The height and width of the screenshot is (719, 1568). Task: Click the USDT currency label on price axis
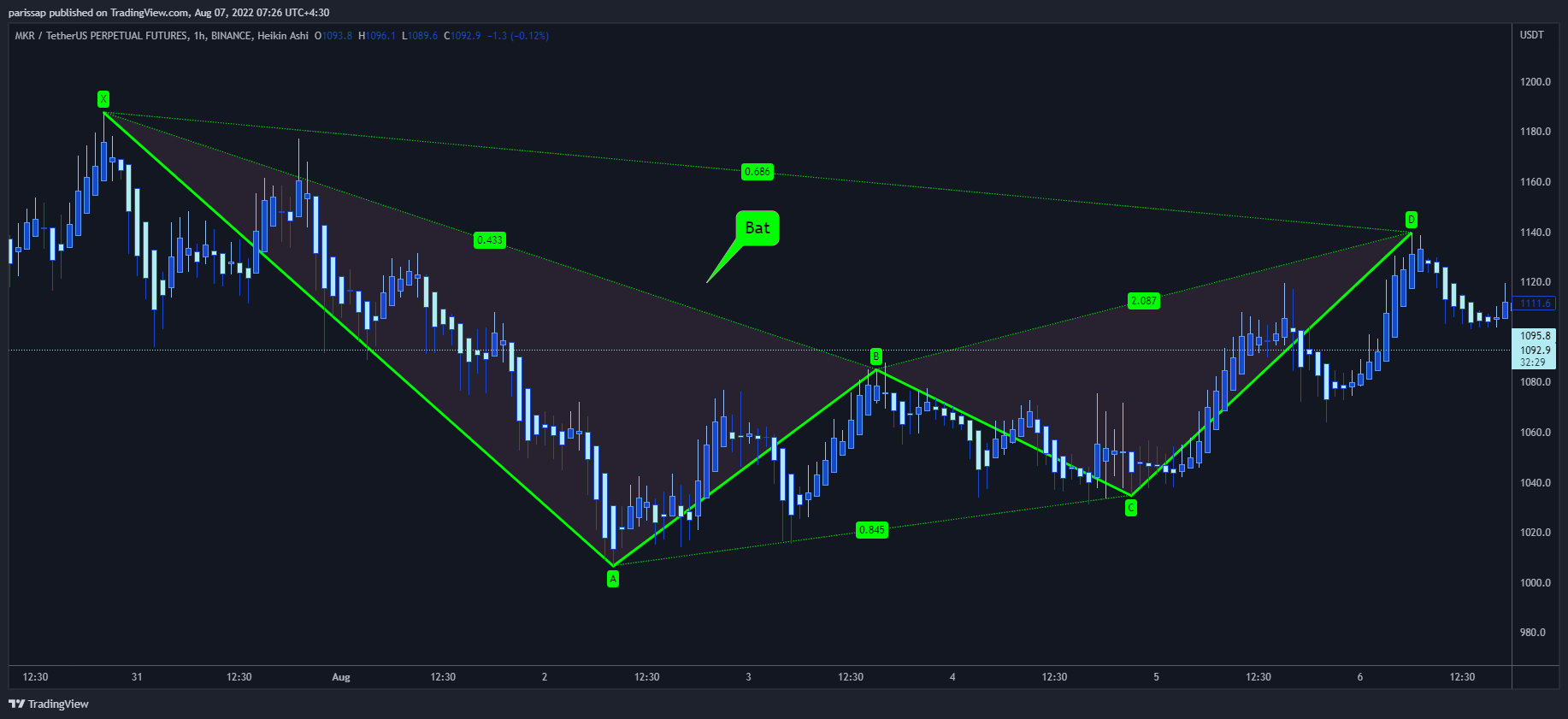click(1532, 35)
